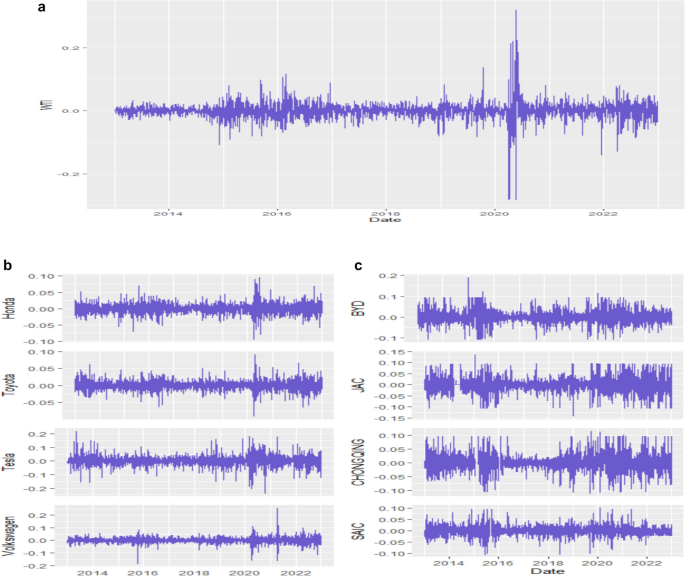Click the panel label 'a'
This screenshot has width=685, height=576.
(42, 7)
